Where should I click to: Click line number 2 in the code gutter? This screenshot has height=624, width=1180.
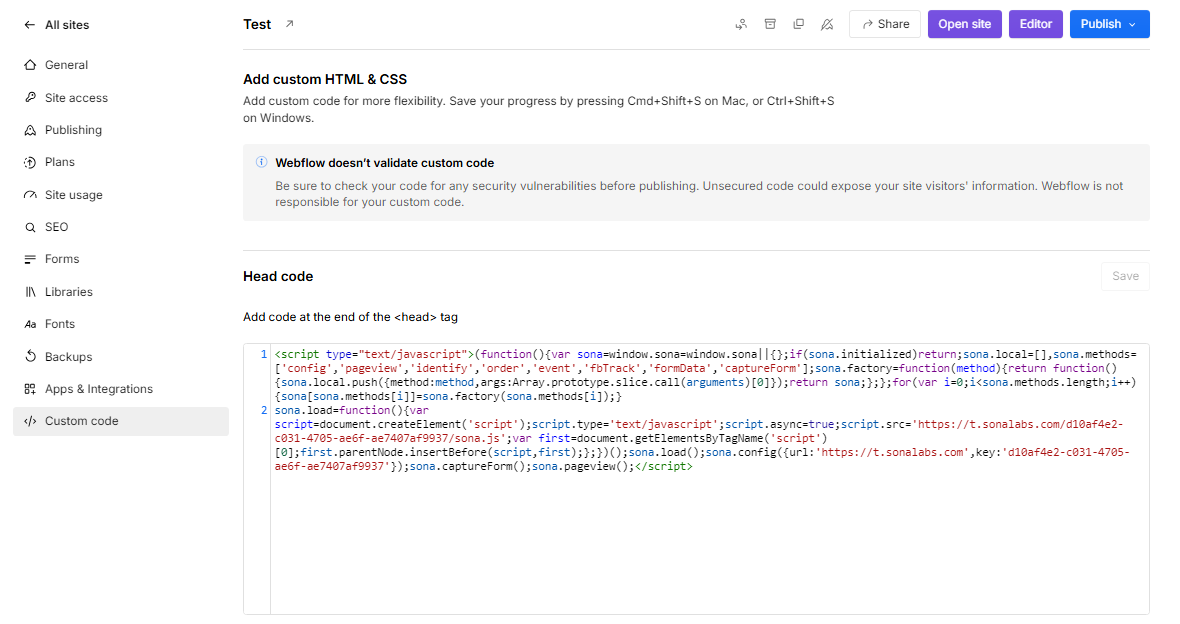(263, 411)
